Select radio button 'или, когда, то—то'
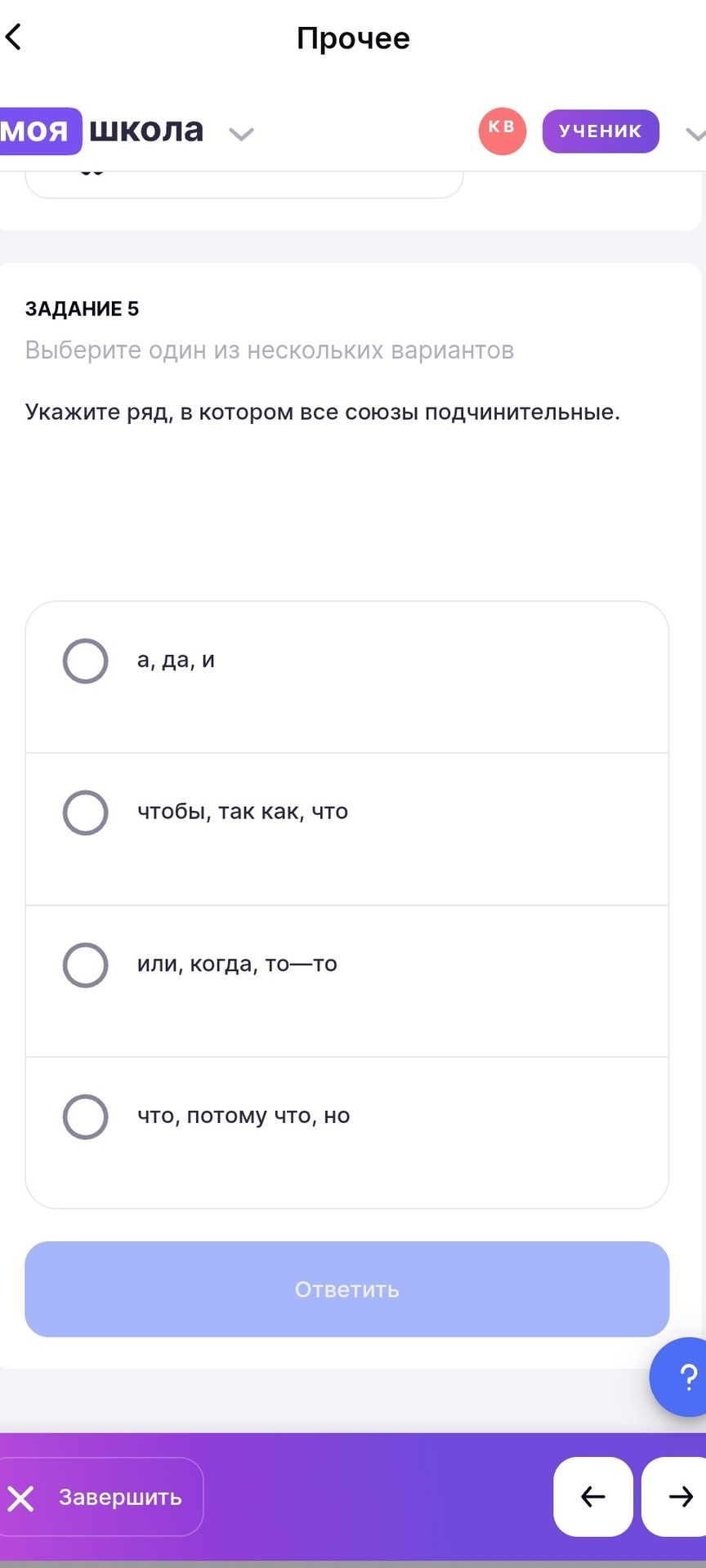Image resolution: width=706 pixels, height=1568 pixels. coord(86,964)
